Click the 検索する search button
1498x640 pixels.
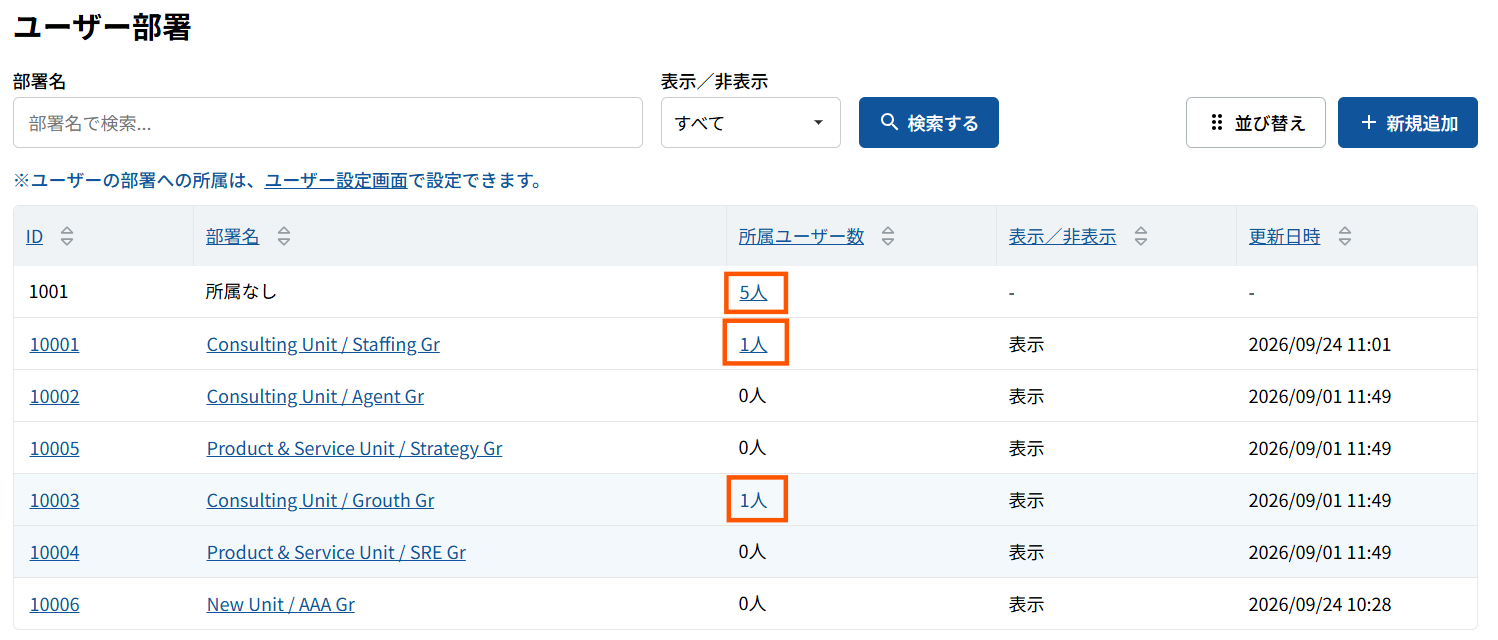coord(929,123)
